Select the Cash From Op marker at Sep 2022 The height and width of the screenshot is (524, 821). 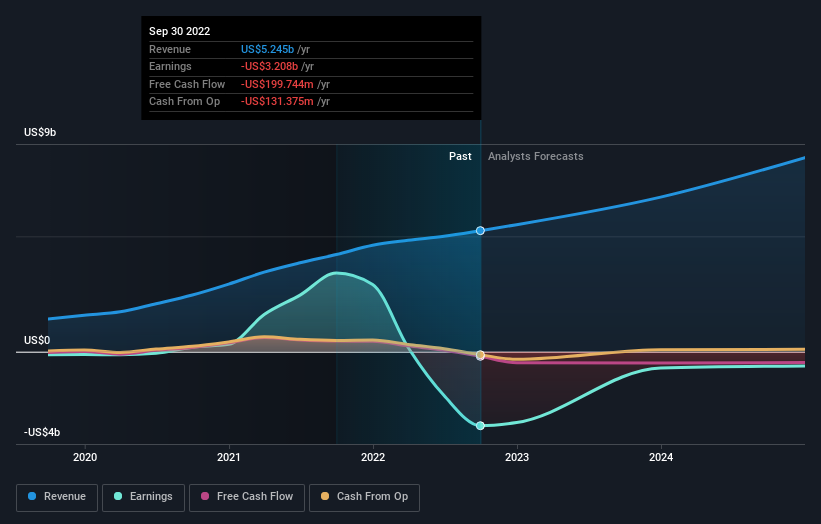(x=480, y=355)
